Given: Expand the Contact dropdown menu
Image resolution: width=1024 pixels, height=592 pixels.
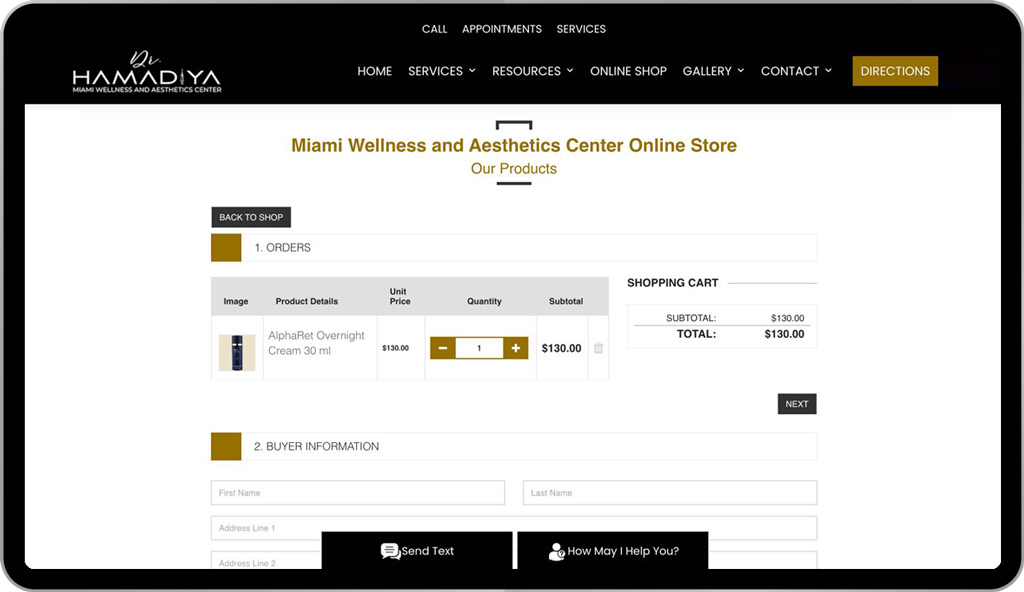Looking at the screenshot, I should point(796,71).
